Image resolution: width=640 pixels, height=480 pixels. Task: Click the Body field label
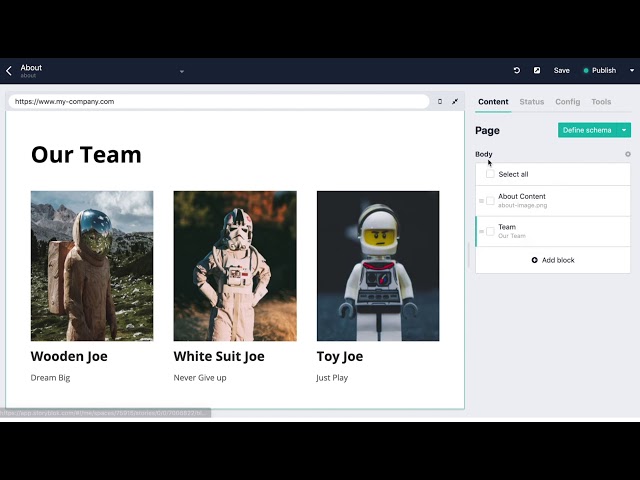[484, 154]
